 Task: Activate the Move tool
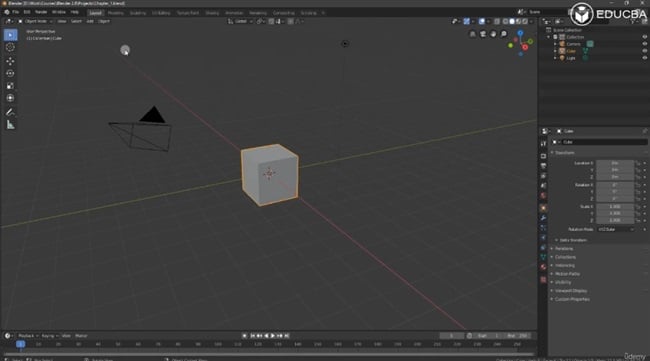tap(10, 61)
